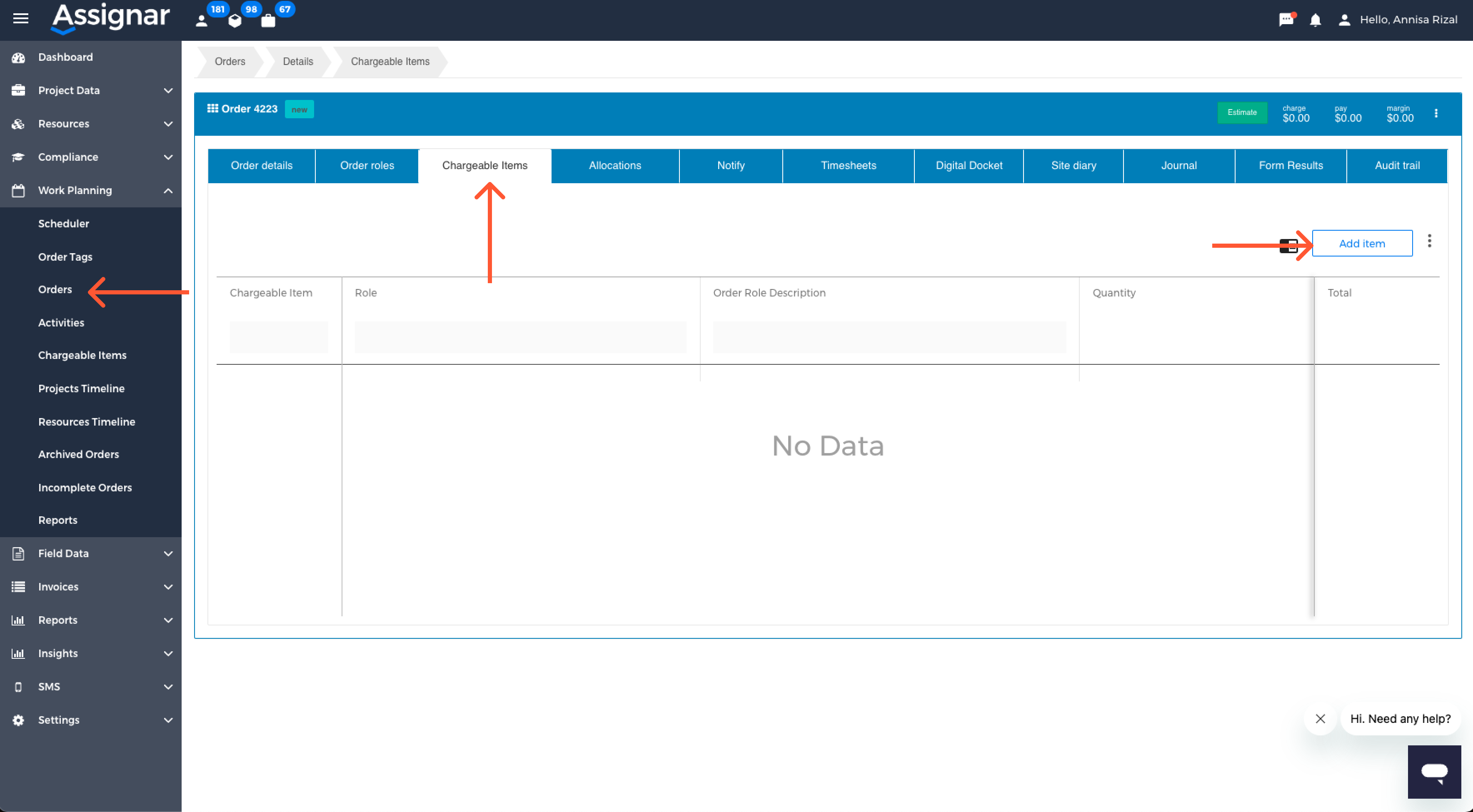The width and height of the screenshot is (1473, 812).
Task: Open the three-dot menu beside Add item
Action: coord(1429,241)
